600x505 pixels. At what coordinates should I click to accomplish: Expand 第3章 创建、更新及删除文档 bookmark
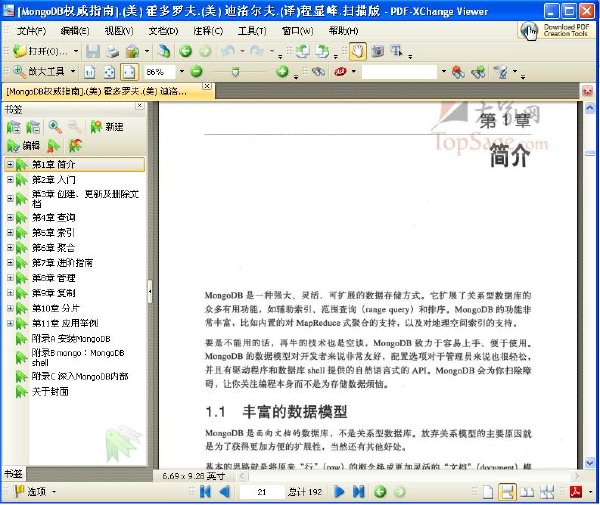tap(10, 199)
